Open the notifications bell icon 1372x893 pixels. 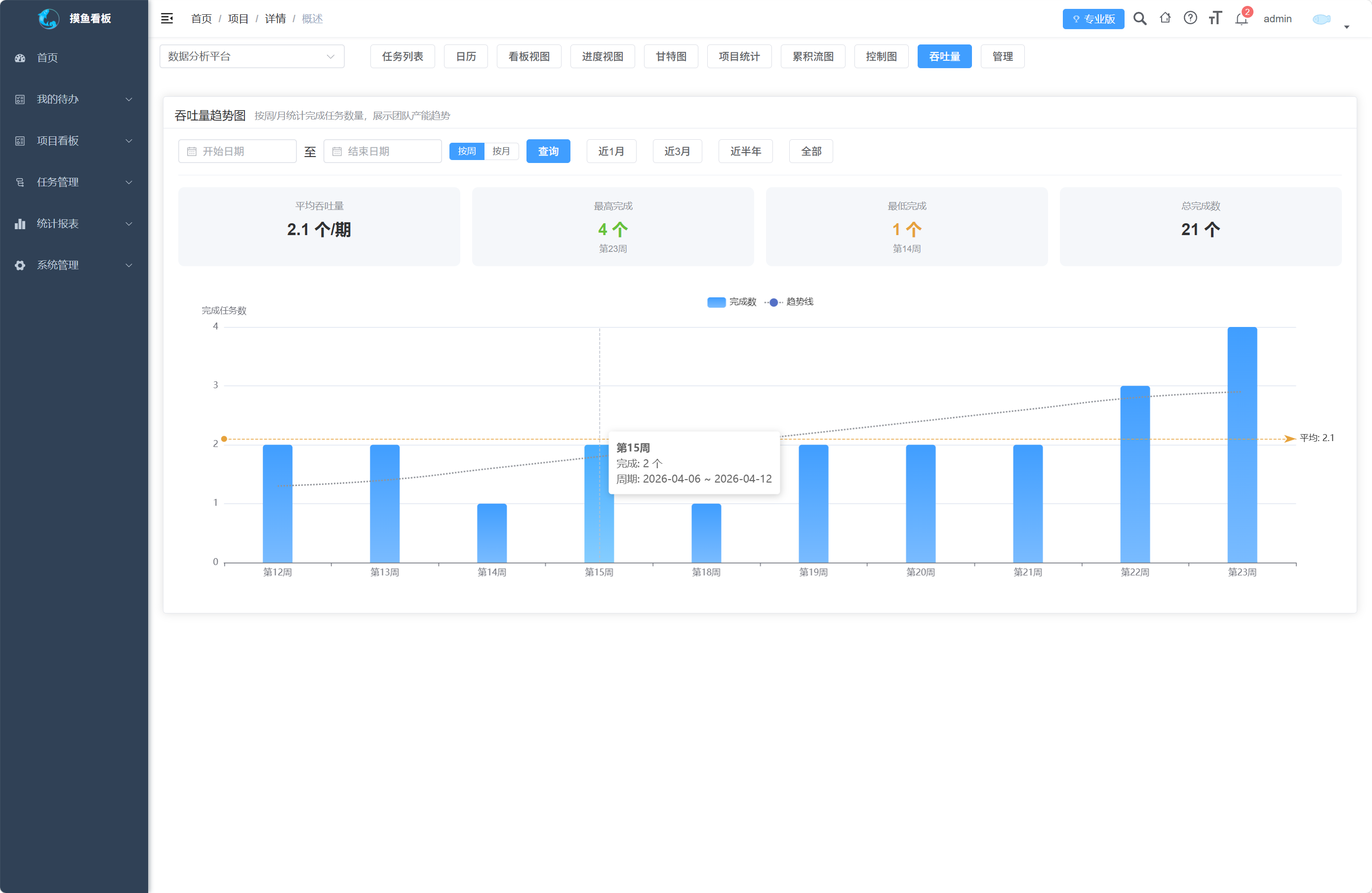[1241, 18]
